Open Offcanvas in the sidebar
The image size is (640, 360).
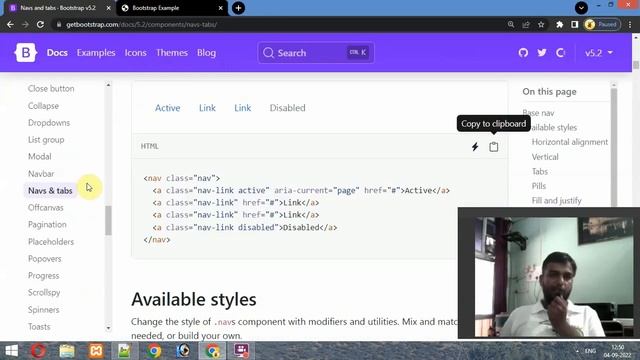pyautogui.click(x=46, y=207)
